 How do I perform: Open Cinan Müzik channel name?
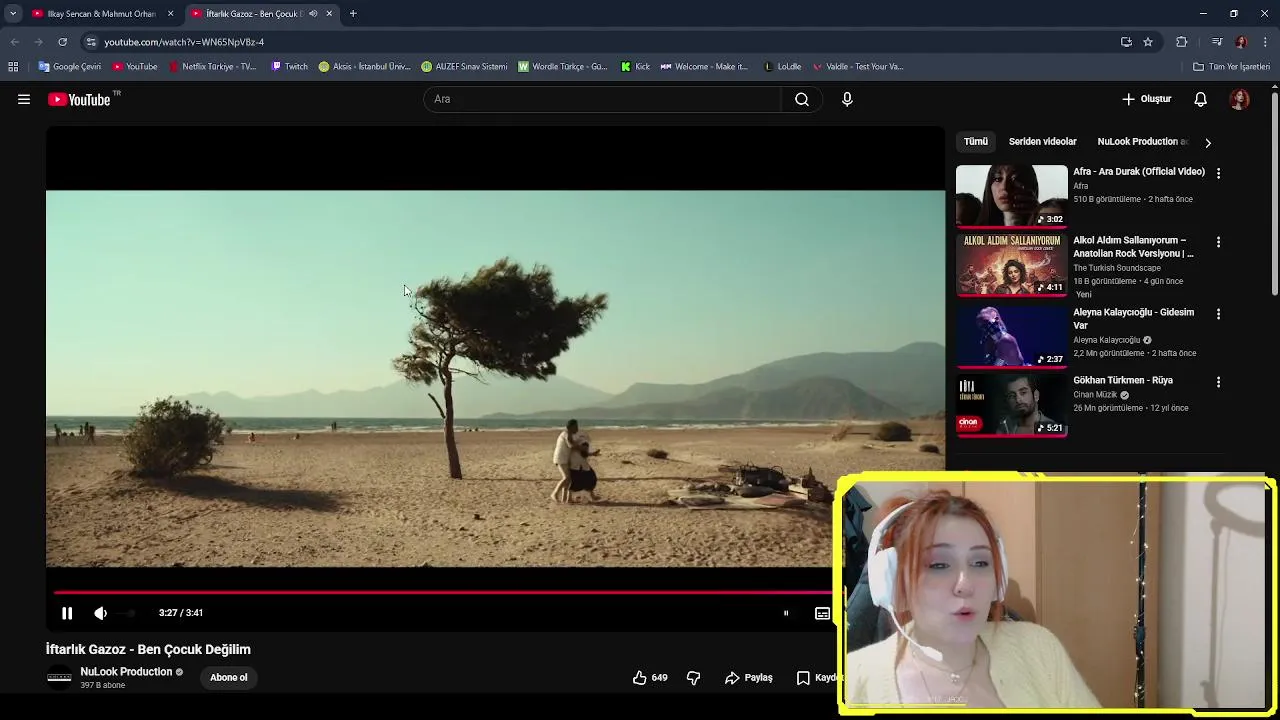(1095, 395)
